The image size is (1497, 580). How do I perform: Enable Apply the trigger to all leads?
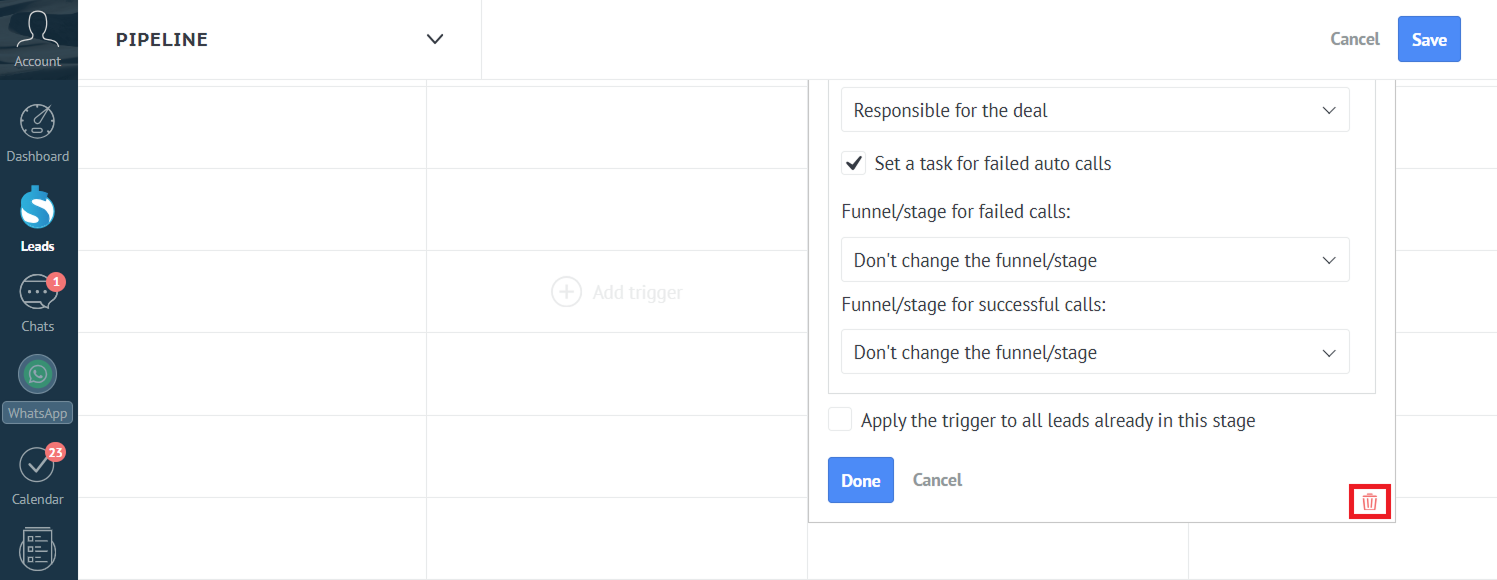(840, 420)
